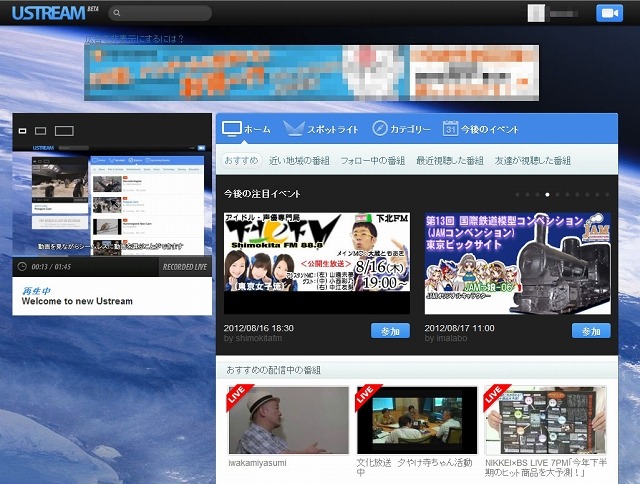
Task: Click the 今後の注目イベント heading
Action: click(x=262, y=194)
